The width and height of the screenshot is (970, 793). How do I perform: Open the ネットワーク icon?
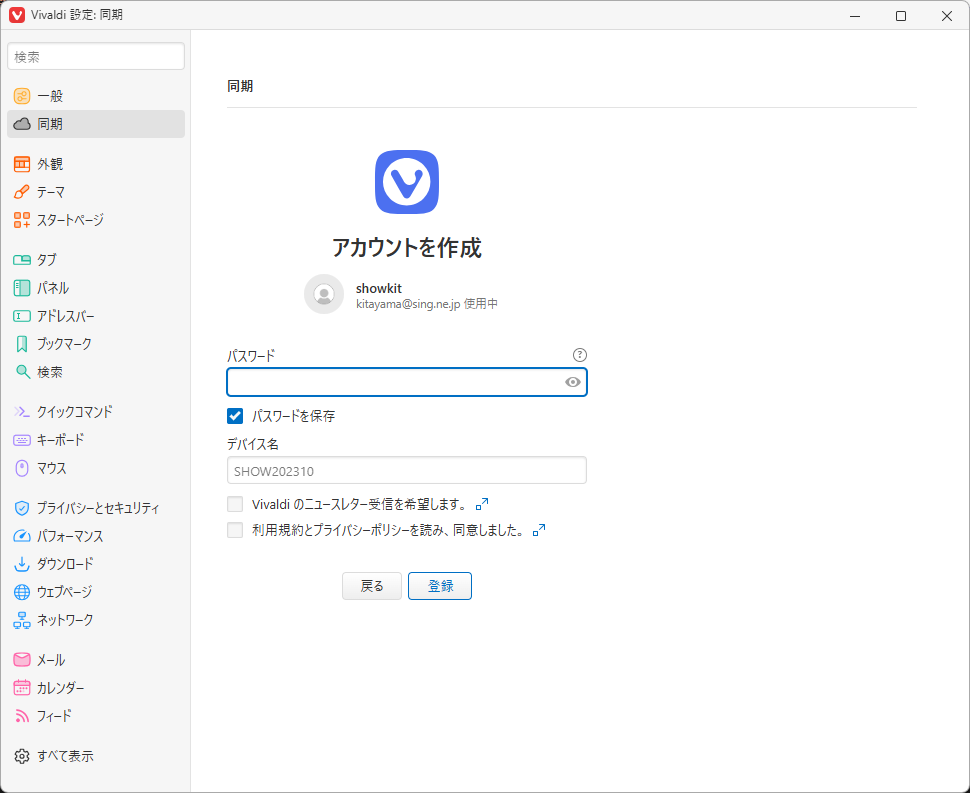(x=22, y=620)
